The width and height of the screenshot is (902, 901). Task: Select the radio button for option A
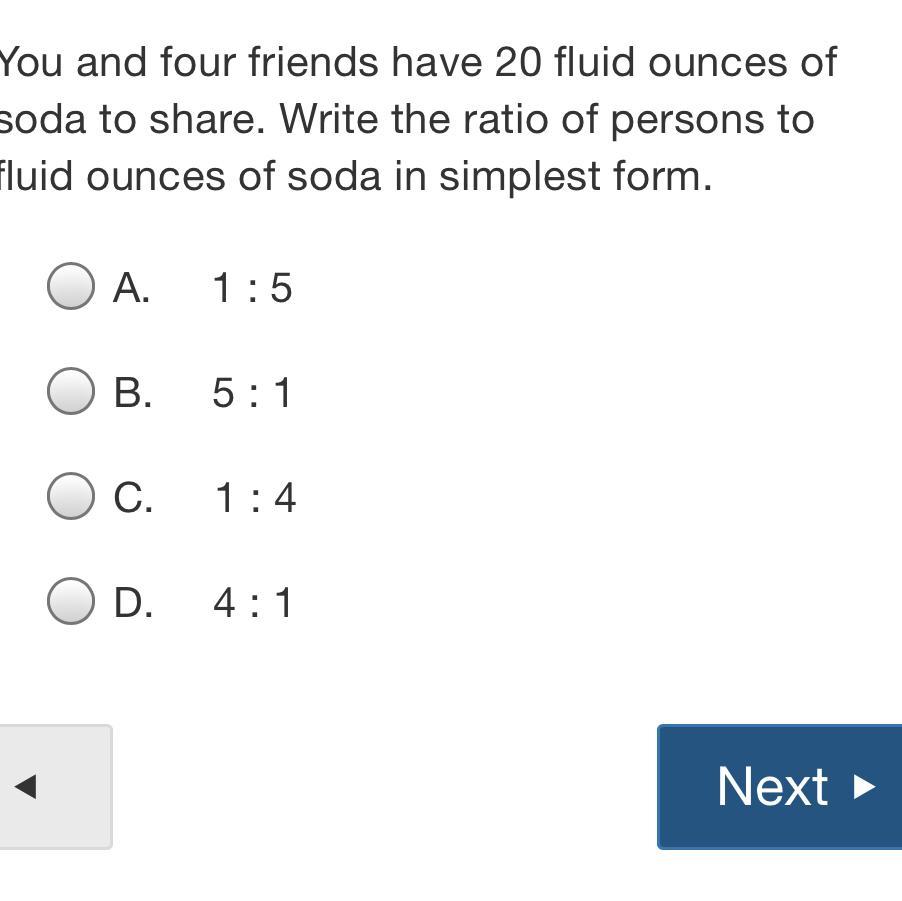tap(71, 286)
